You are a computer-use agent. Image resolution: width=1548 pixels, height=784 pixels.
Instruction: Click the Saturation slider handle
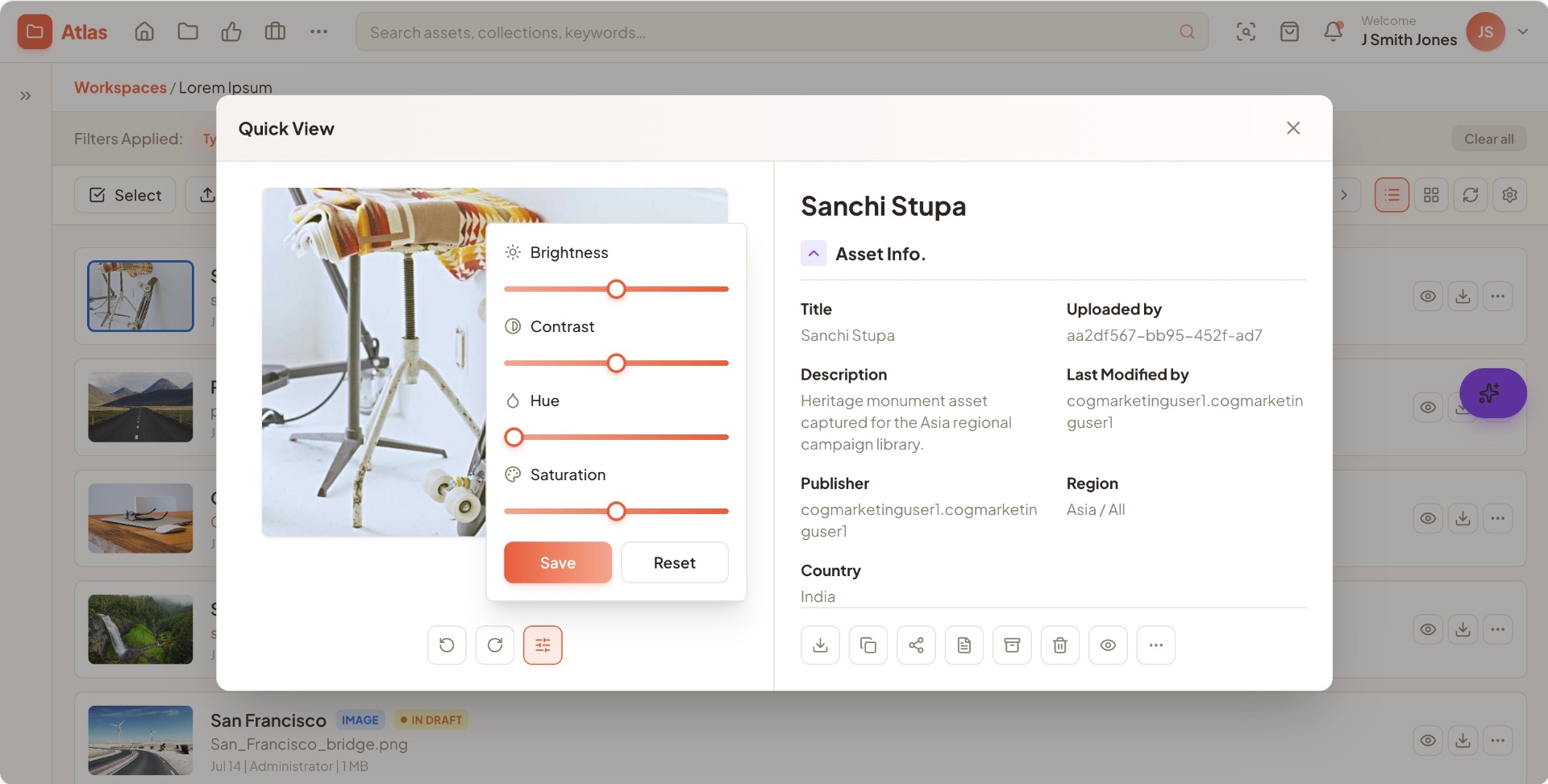point(616,511)
